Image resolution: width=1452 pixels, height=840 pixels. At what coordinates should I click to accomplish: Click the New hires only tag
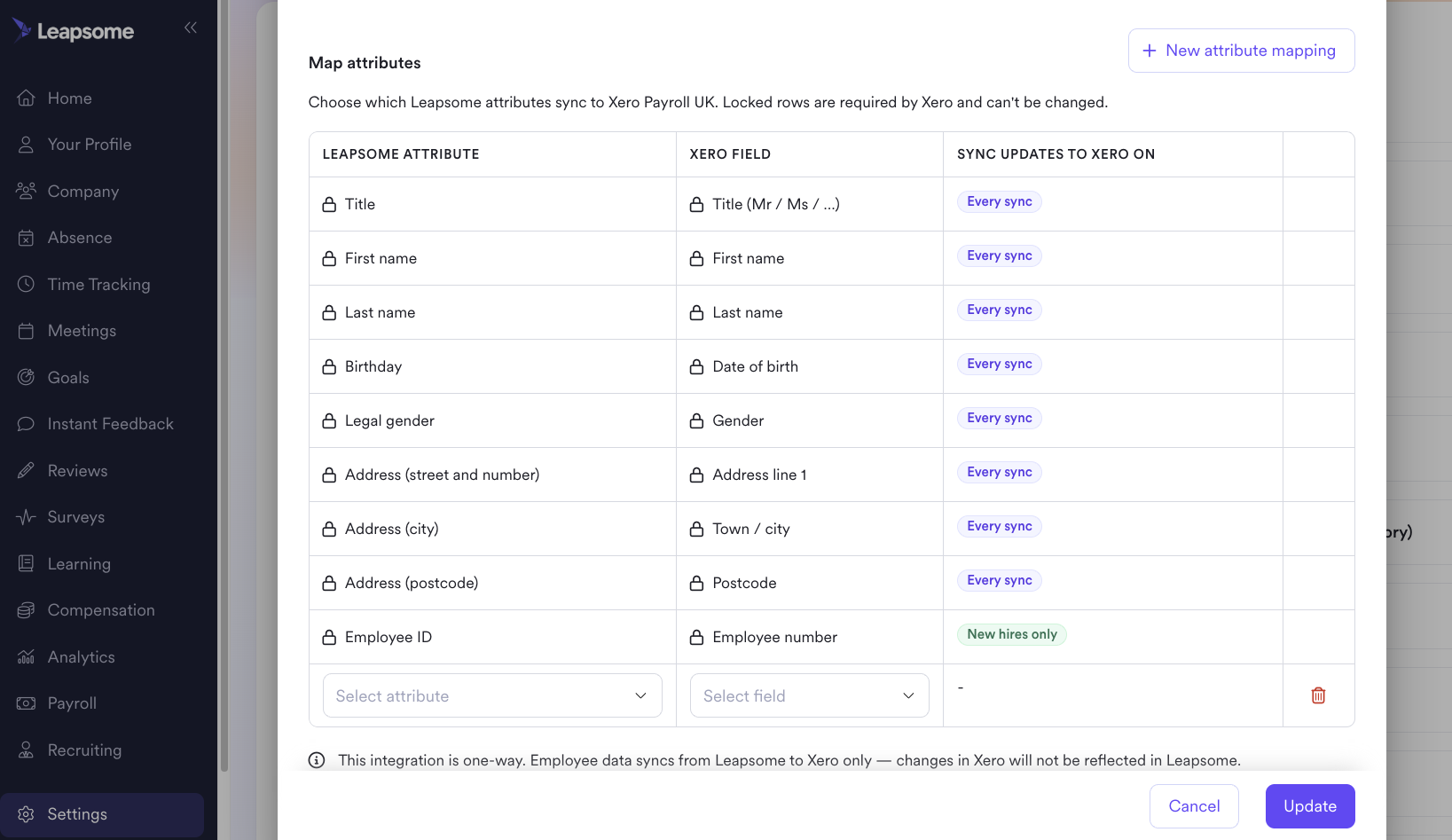(1011, 634)
